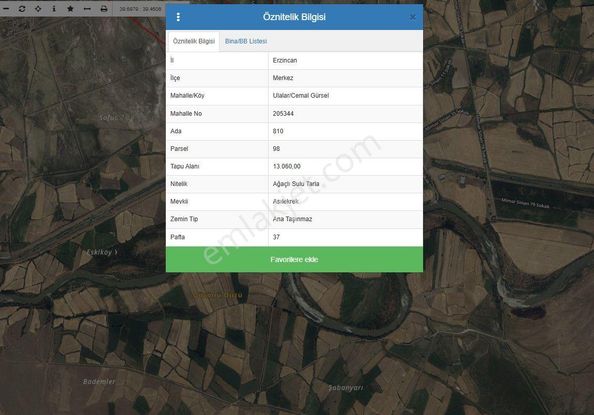Click the refresh arrows toolbar icon
594x415 pixels.
[x=22, y=8]
